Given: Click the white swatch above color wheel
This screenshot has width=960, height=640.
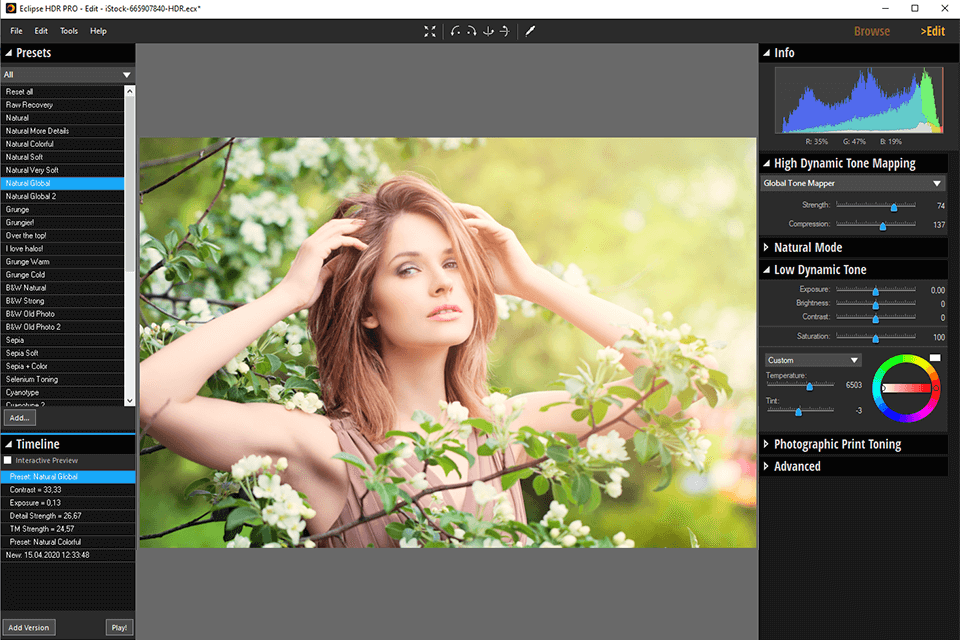Looking at the screenshot, I should click(935, 358).
